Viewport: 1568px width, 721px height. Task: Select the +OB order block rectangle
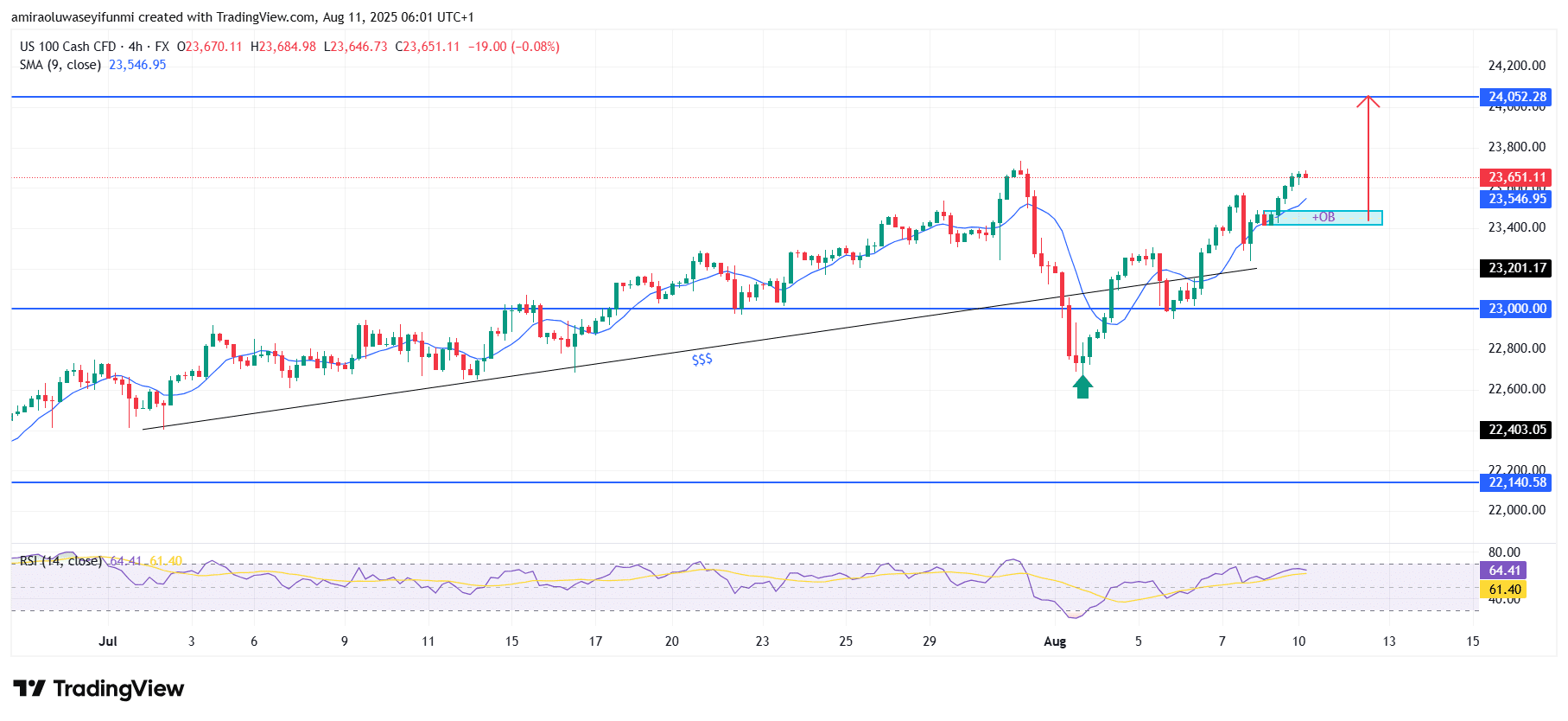[x=1323, y=218]
